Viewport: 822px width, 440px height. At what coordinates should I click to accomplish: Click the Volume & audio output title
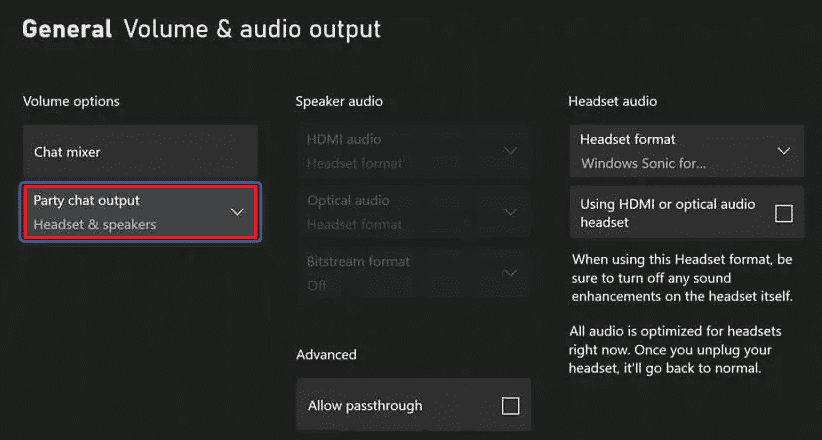(x=252, y=29)
